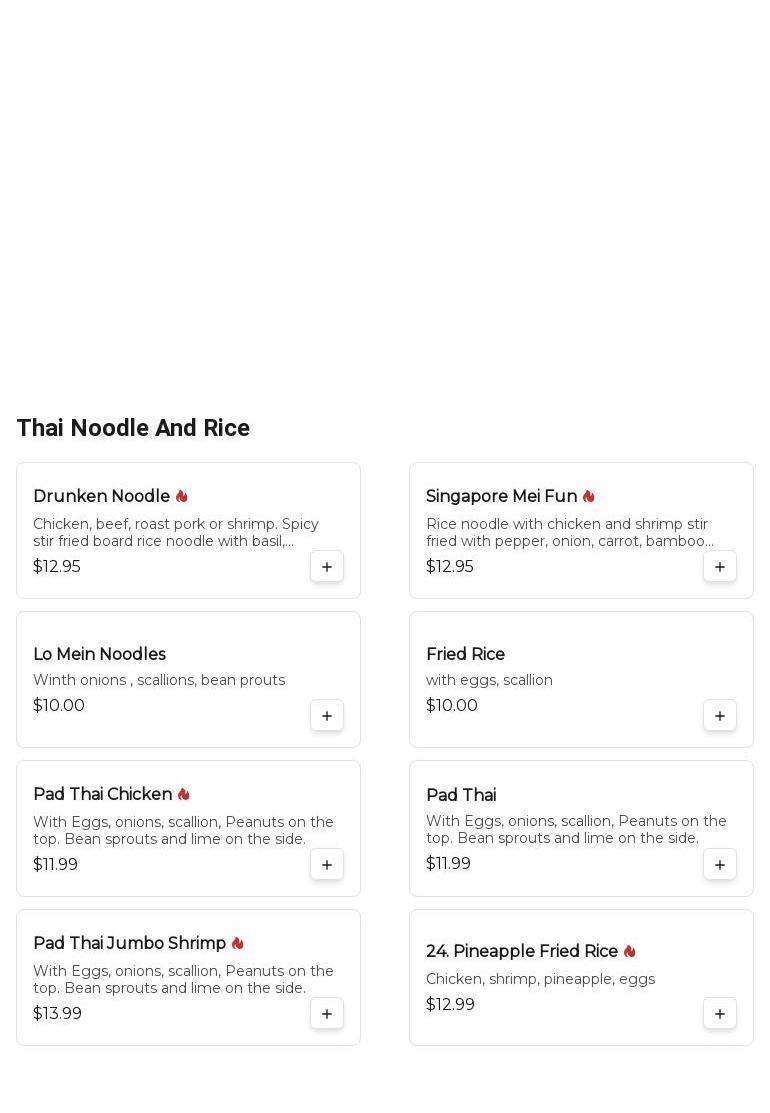Image resolution: width=770 pixels, height=1113 pixels.
Task: Open the Fried Rice menu card
Action: click(x=581, y=679)
